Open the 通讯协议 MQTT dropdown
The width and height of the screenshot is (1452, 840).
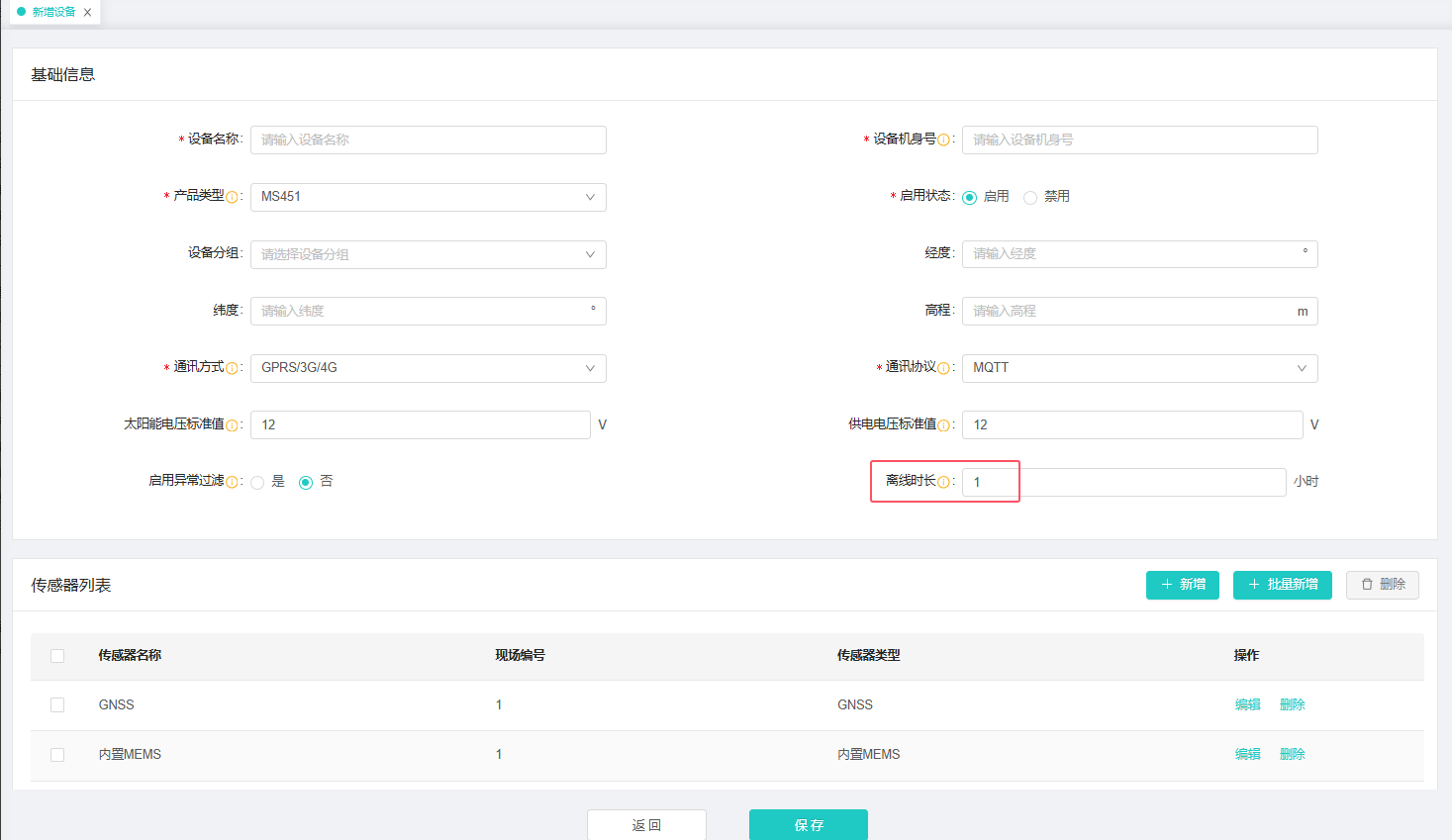point(1139,368)
